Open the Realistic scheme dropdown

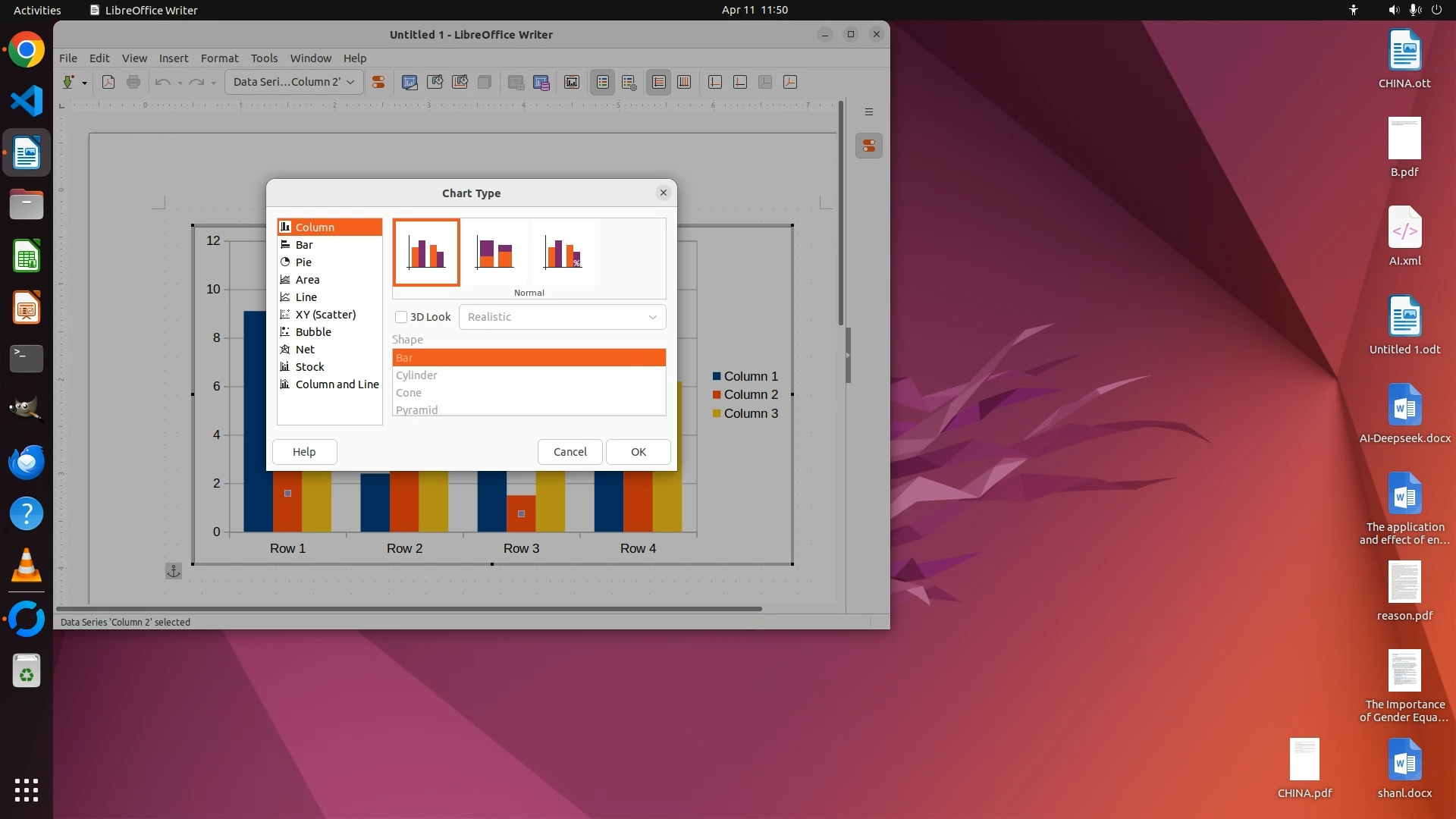(562, 317)
